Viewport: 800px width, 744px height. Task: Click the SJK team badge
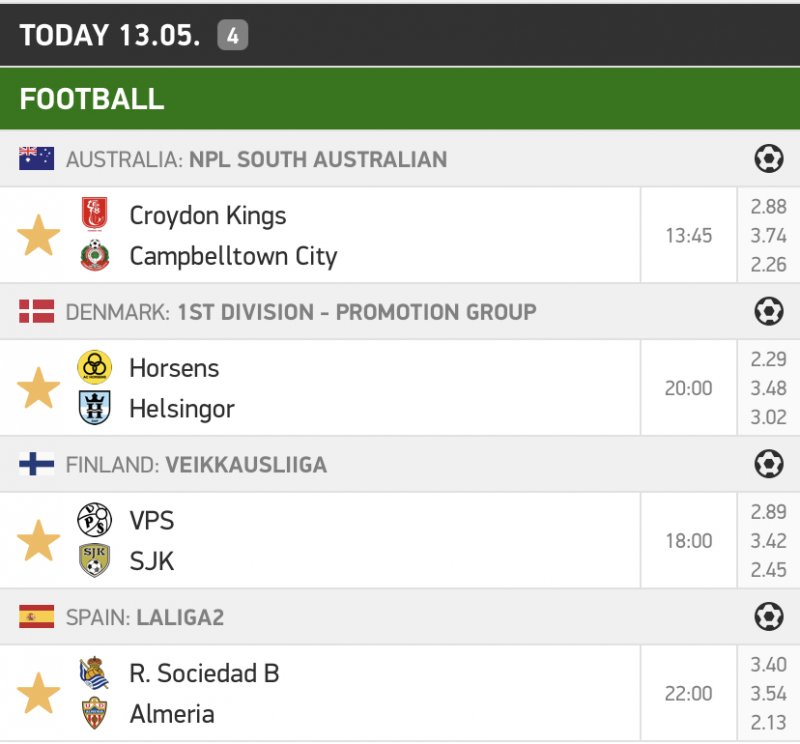pos(94,561)
